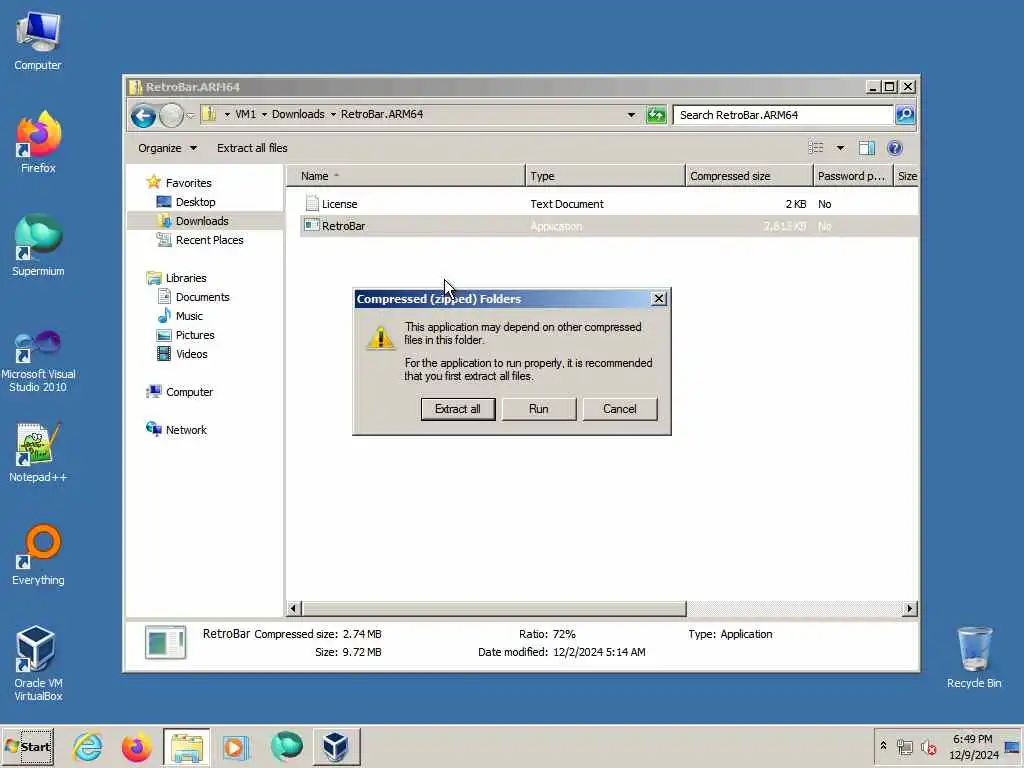Select Libraries in navigation pane
The height and width of the screenshot is (768, 1024).
click(x=185, y=278)
